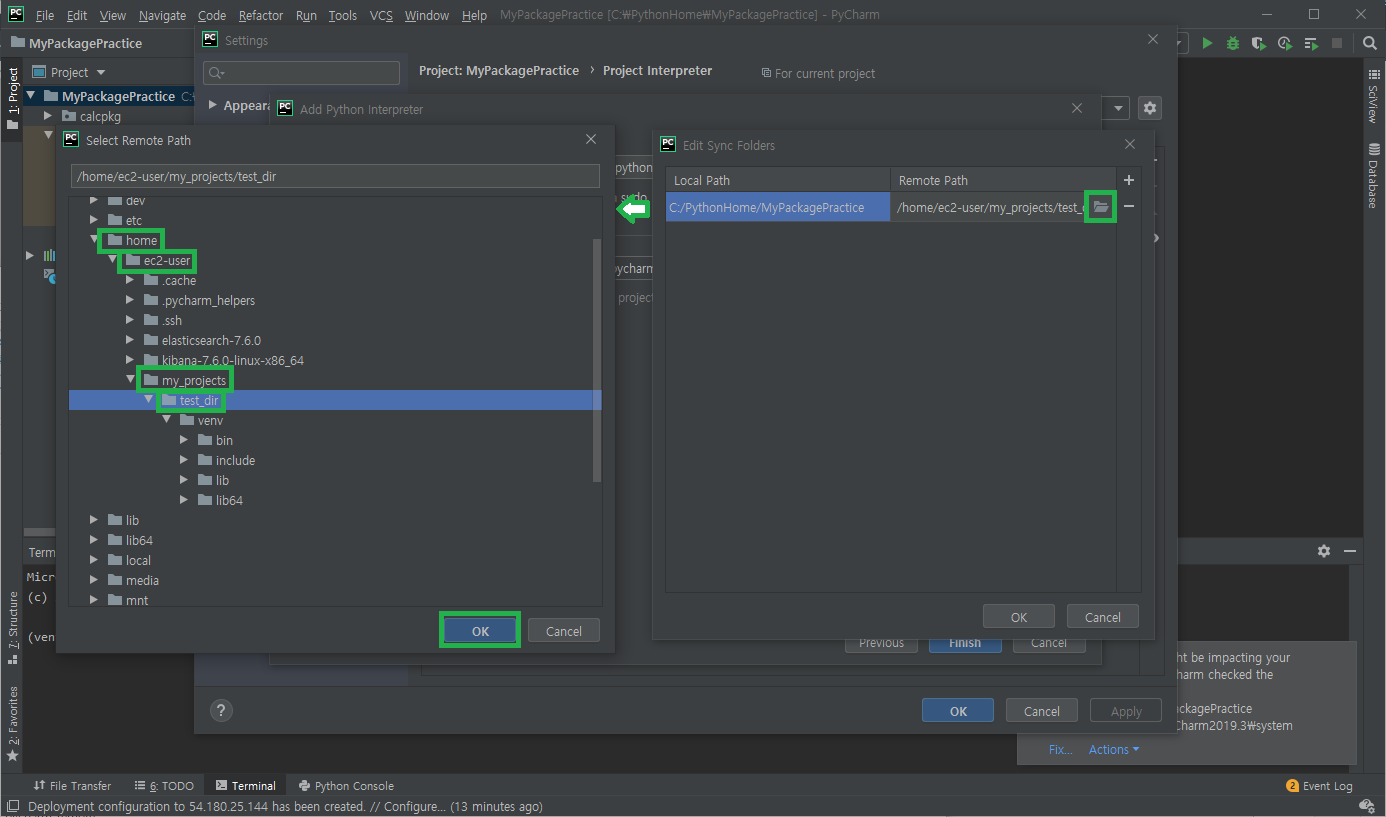This screenshot has height=817, width=1386.
Task: Switch to the Python Console tab
Action: [x=346, y=786]
